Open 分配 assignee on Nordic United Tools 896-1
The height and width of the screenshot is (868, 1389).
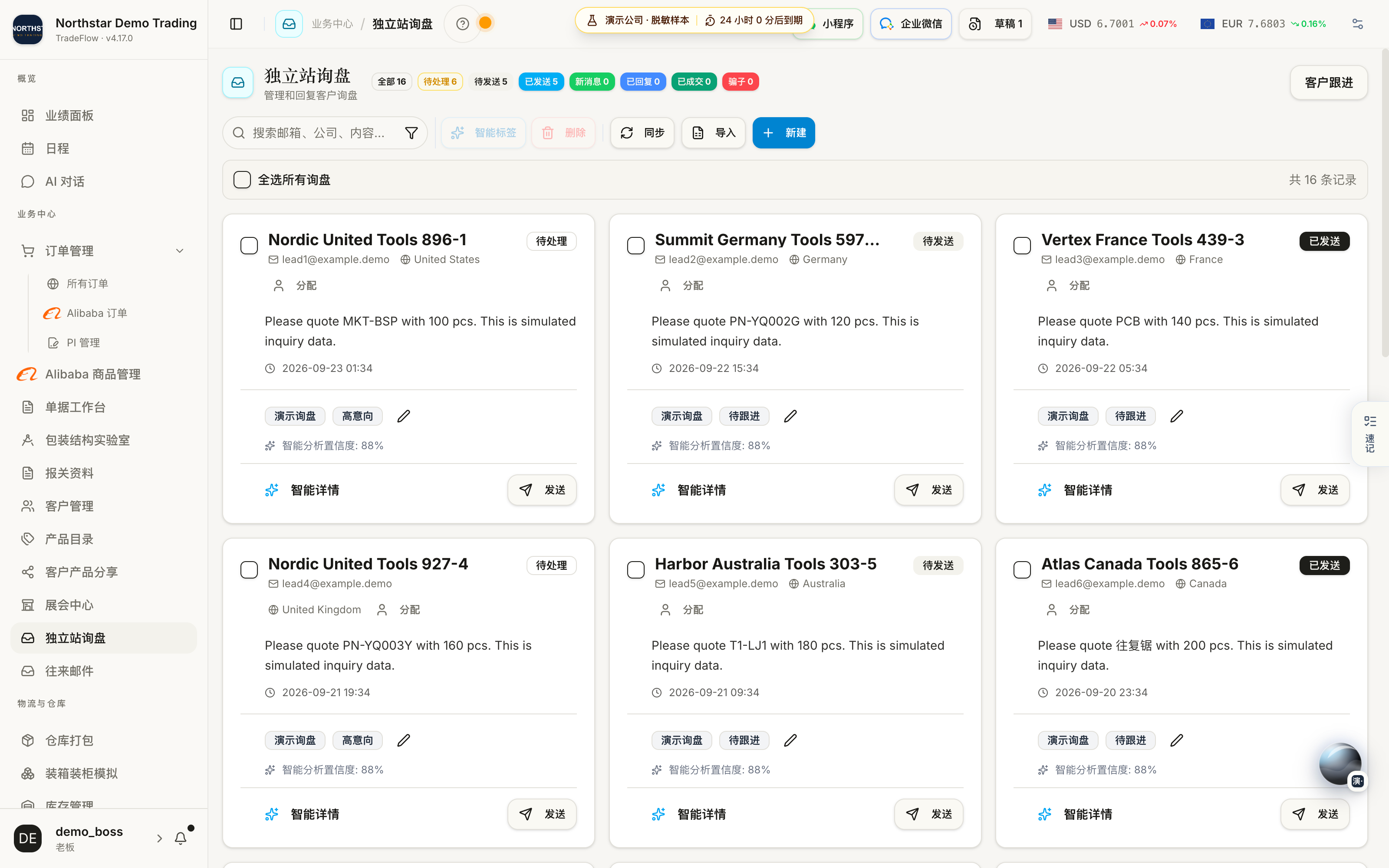[x=295, y=285]
